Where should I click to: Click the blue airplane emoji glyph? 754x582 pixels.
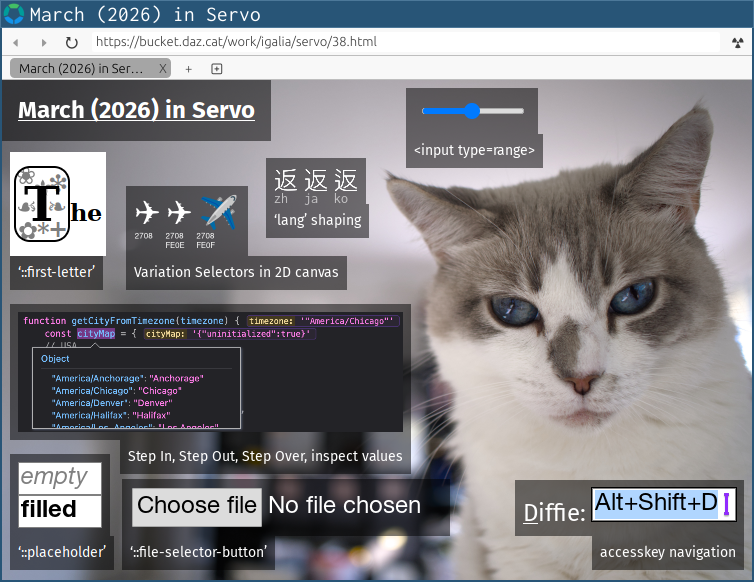218,213
